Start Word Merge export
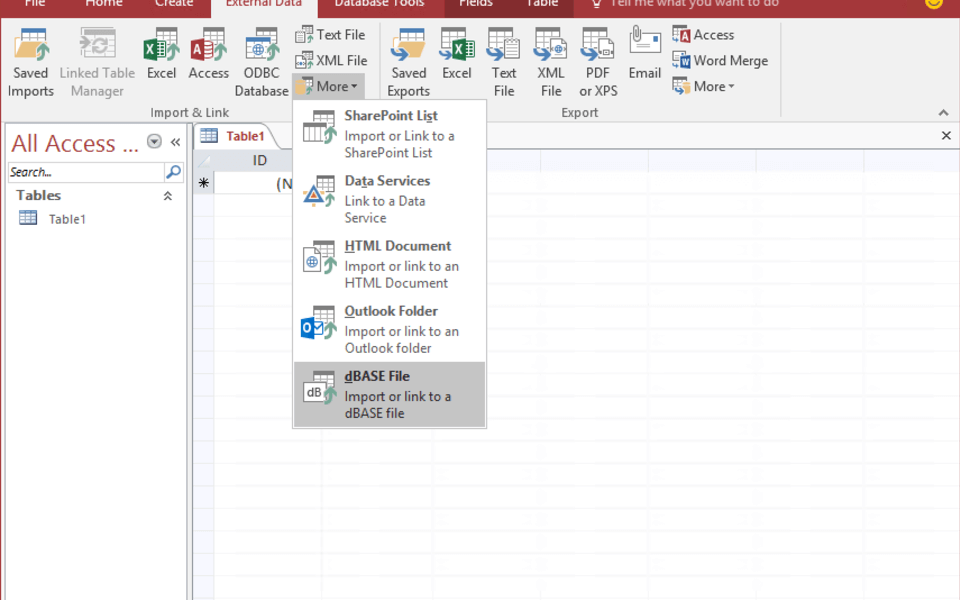Image resolution: width=960 pixels, height=600 pixels. (x=720, y=61)
